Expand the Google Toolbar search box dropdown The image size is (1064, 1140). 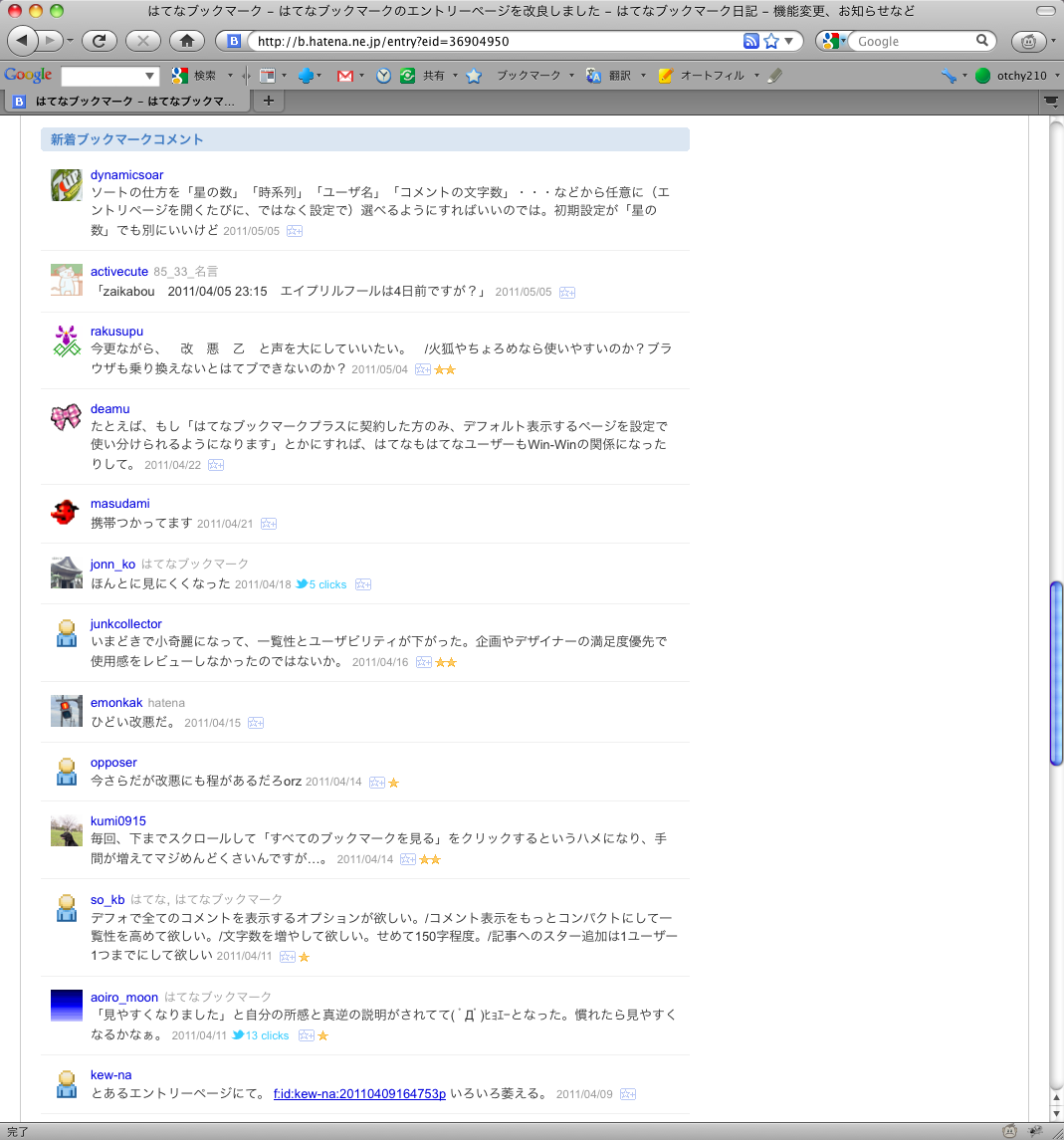coord(149,76)
